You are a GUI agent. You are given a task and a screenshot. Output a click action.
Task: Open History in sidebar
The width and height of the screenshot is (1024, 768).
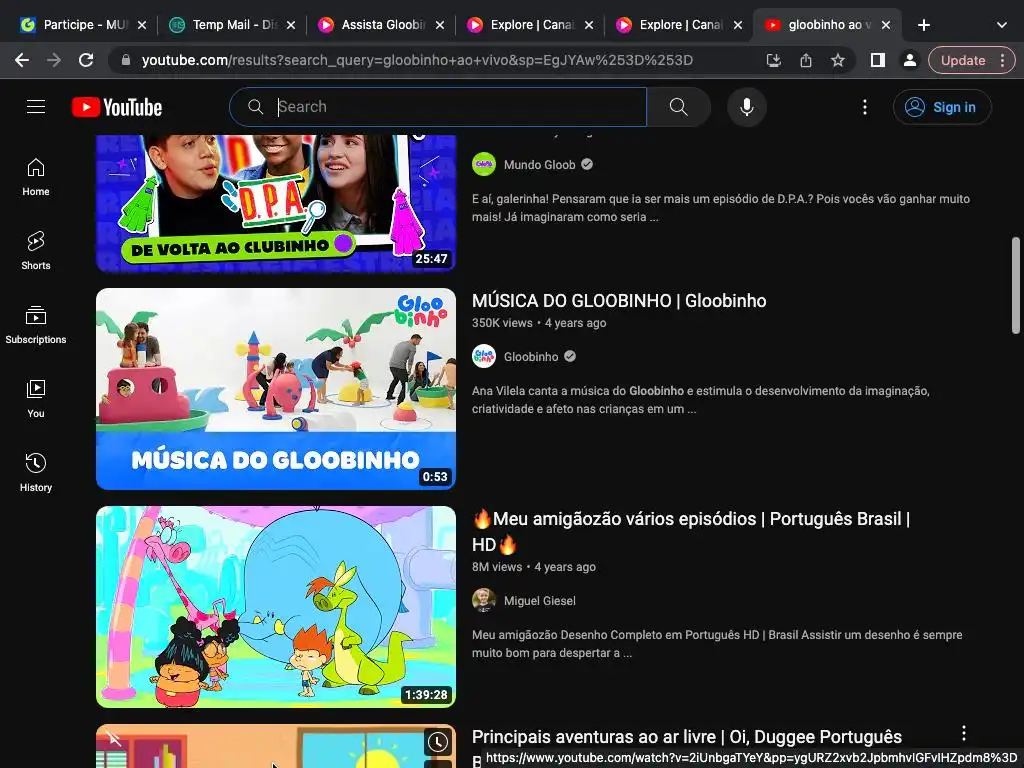[x=36, y=473]
